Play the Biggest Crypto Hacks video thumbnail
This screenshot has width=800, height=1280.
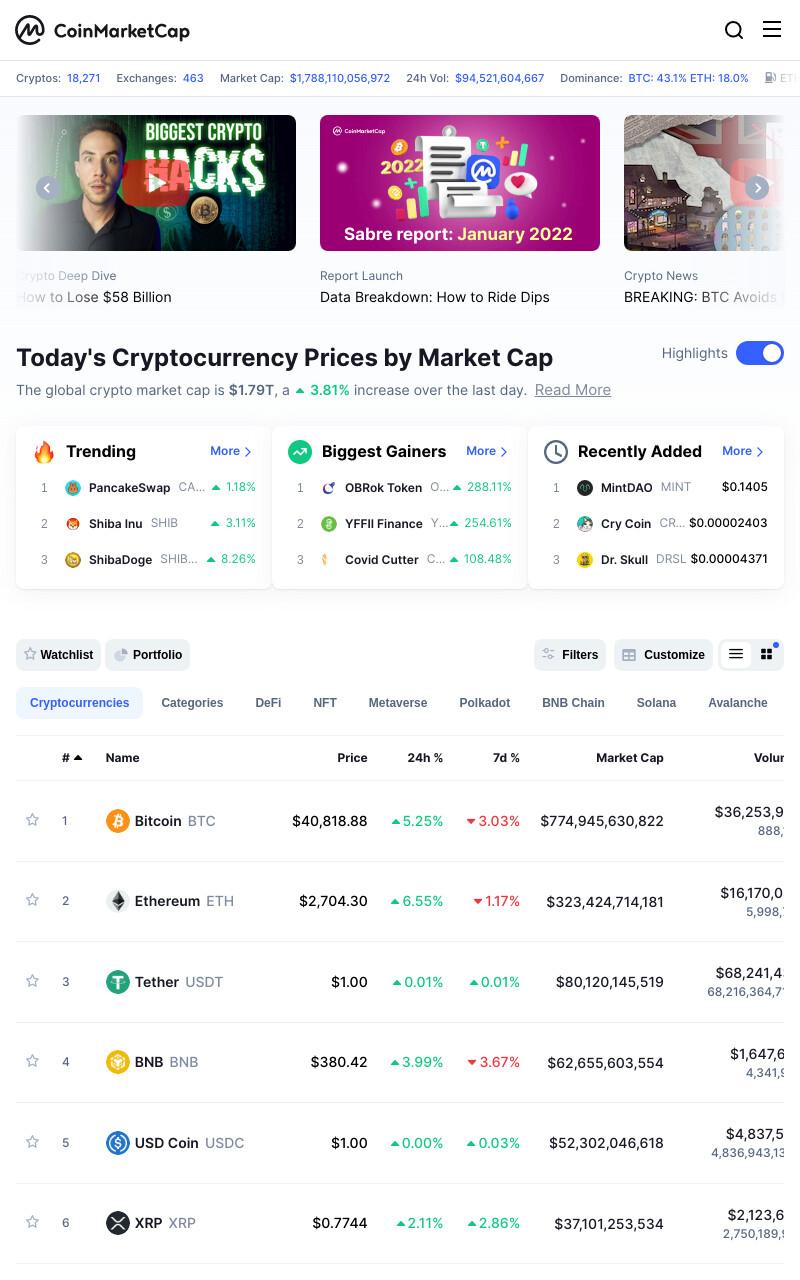point(156,183)
